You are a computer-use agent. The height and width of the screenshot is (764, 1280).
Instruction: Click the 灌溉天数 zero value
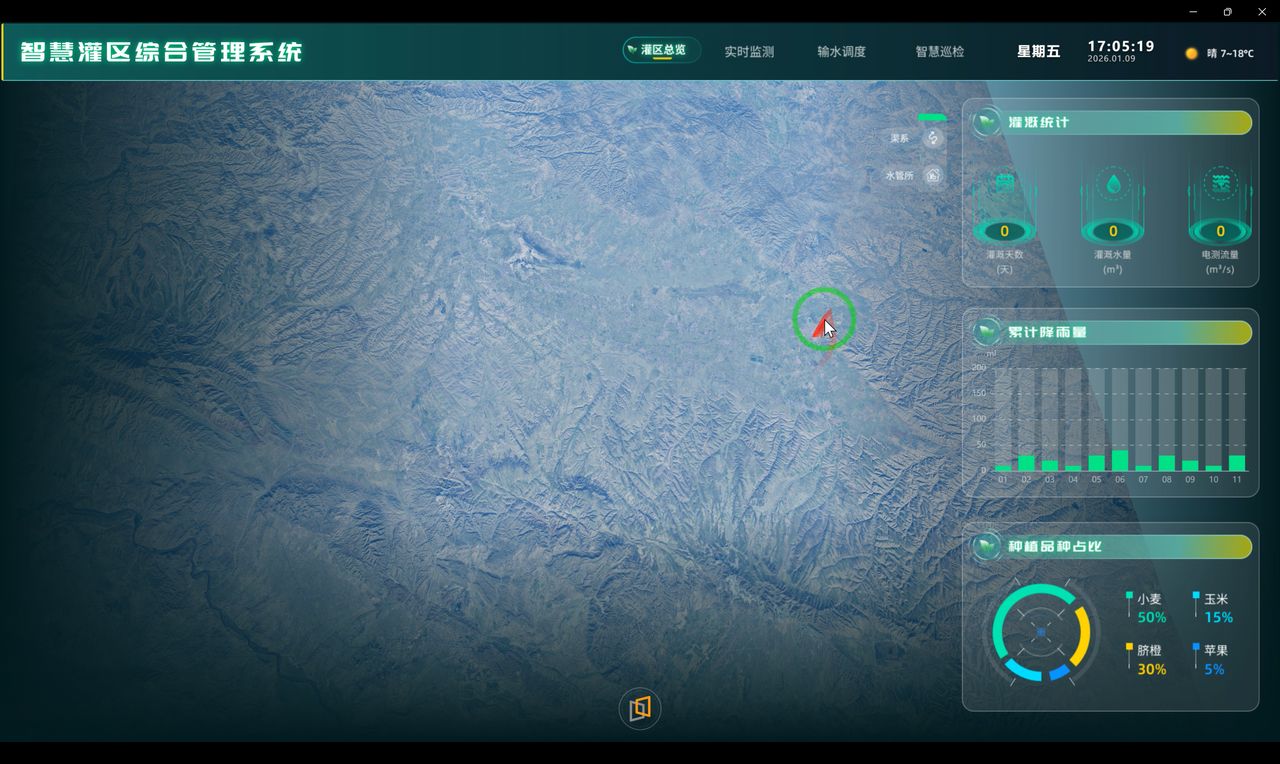point(1005,231)
